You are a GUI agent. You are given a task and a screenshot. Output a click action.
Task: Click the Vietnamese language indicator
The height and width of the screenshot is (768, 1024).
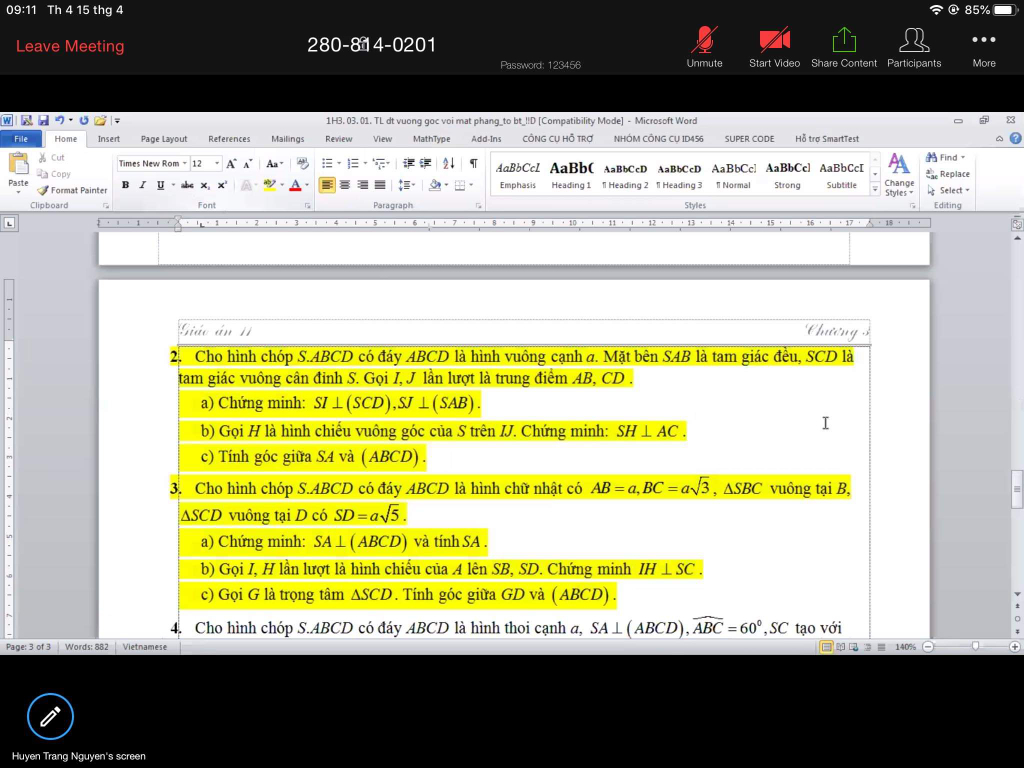coord(145,647)
